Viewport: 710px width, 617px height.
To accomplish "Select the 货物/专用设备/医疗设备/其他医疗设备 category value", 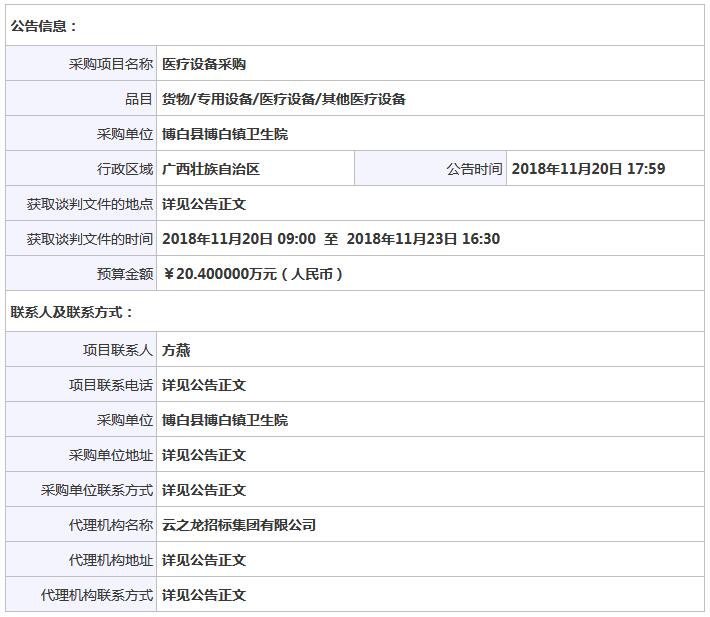I will [x=284, y=99].
